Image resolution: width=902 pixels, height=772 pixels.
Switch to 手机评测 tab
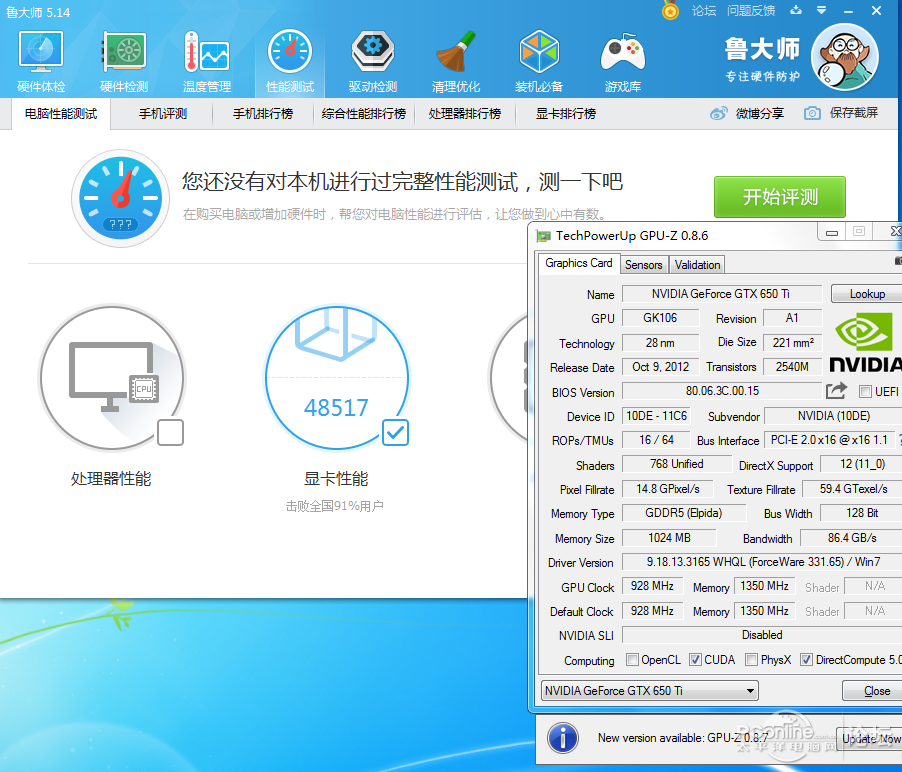(x=163, y=114)
